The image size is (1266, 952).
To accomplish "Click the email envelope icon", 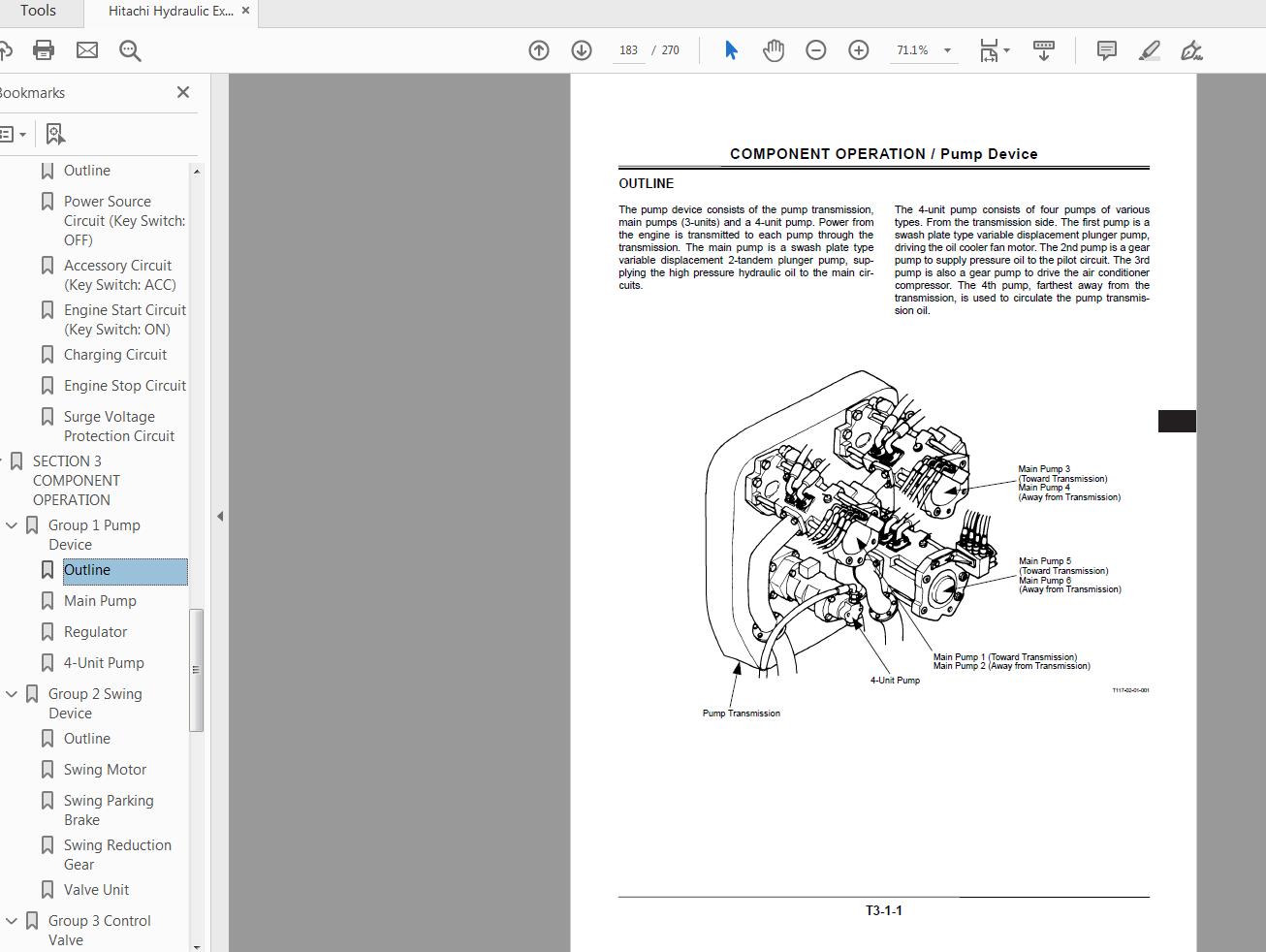I will (x=87, y=50).
